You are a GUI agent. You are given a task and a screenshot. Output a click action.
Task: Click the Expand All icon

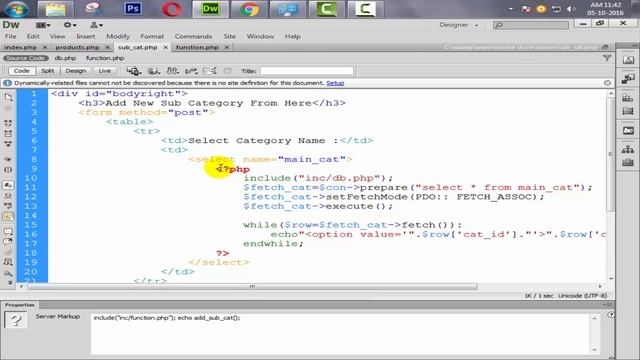coord(8,144)
